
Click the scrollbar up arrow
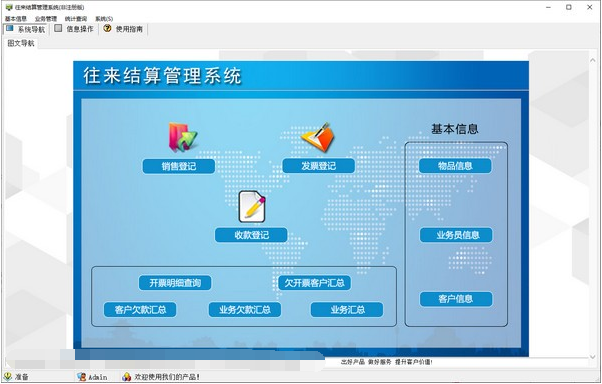coord(592,60)
